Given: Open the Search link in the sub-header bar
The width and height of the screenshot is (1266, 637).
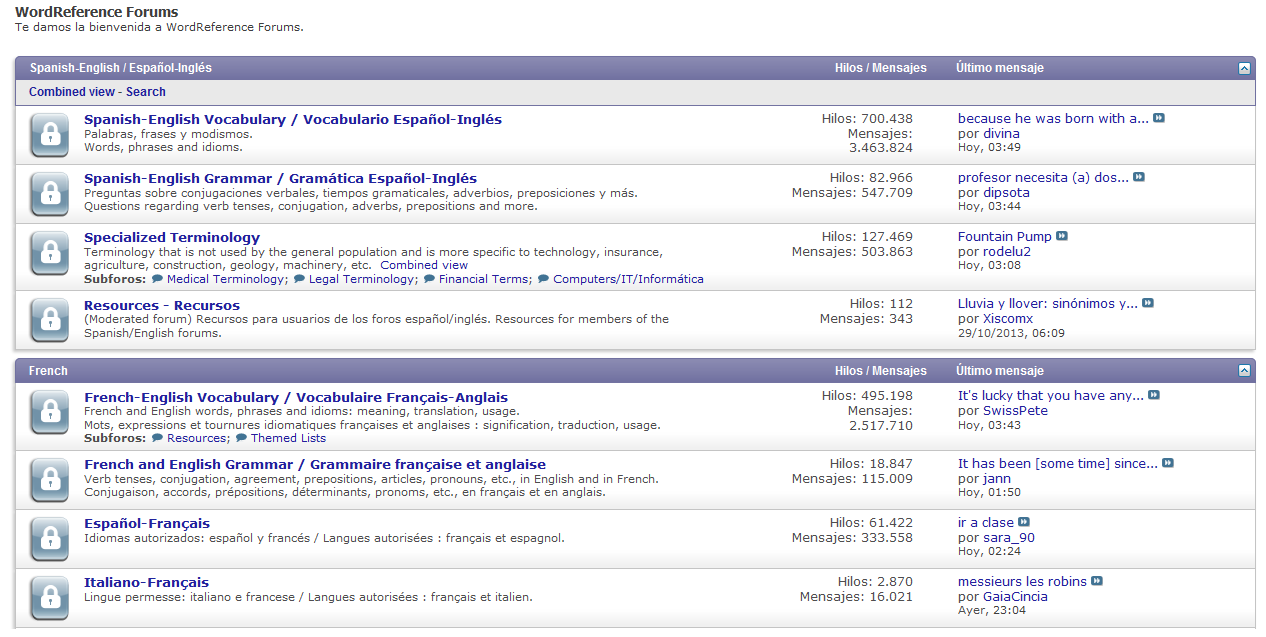Looking at the screenshot, I should (x=146, y=92).
